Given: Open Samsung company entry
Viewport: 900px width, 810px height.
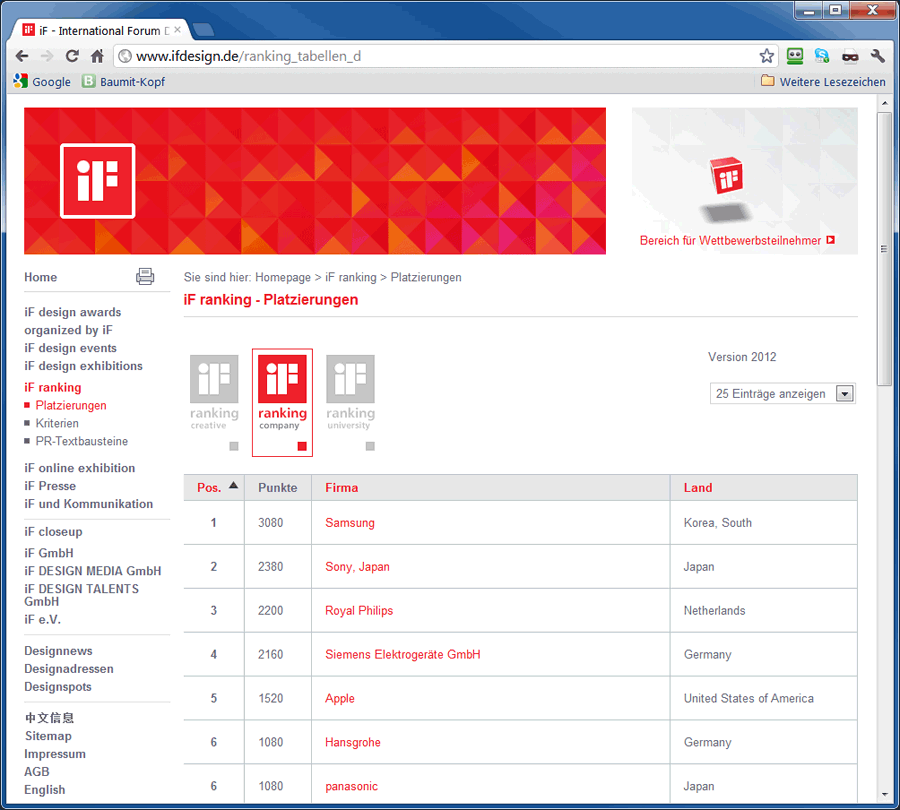Looking at the screenshot, I should 350,523.
